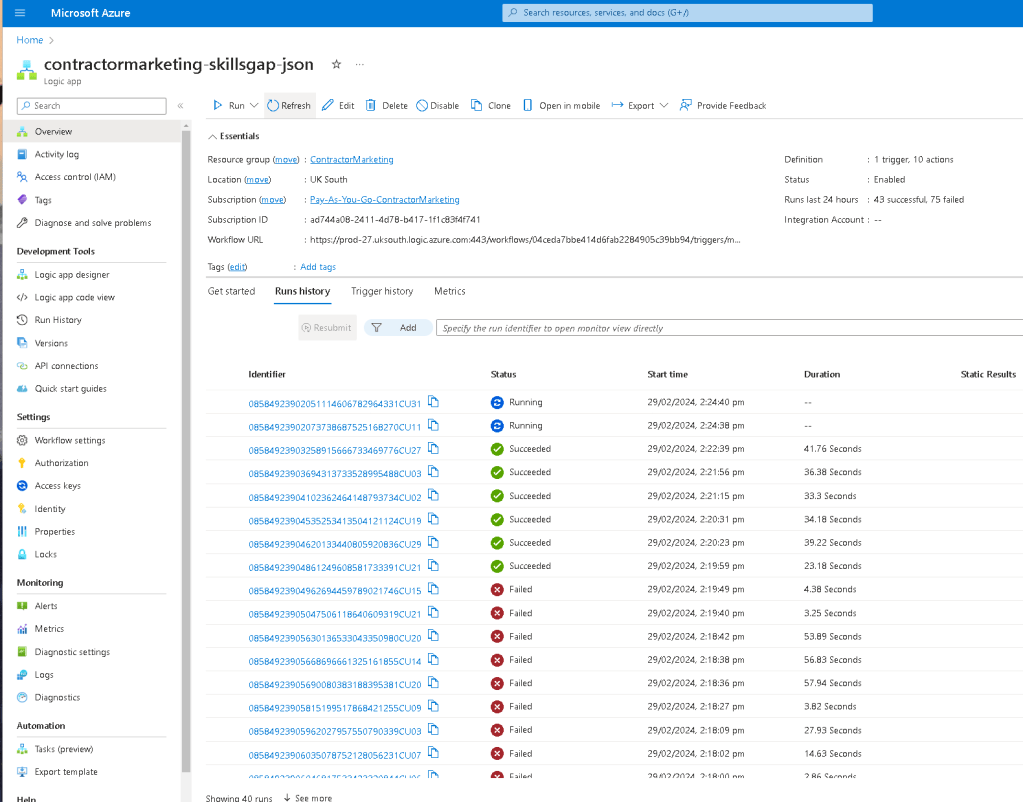Copy identifier of run ending CU31
Image resolution: width=1023 pixels, height=802 pixels.
tap(433, 402)
